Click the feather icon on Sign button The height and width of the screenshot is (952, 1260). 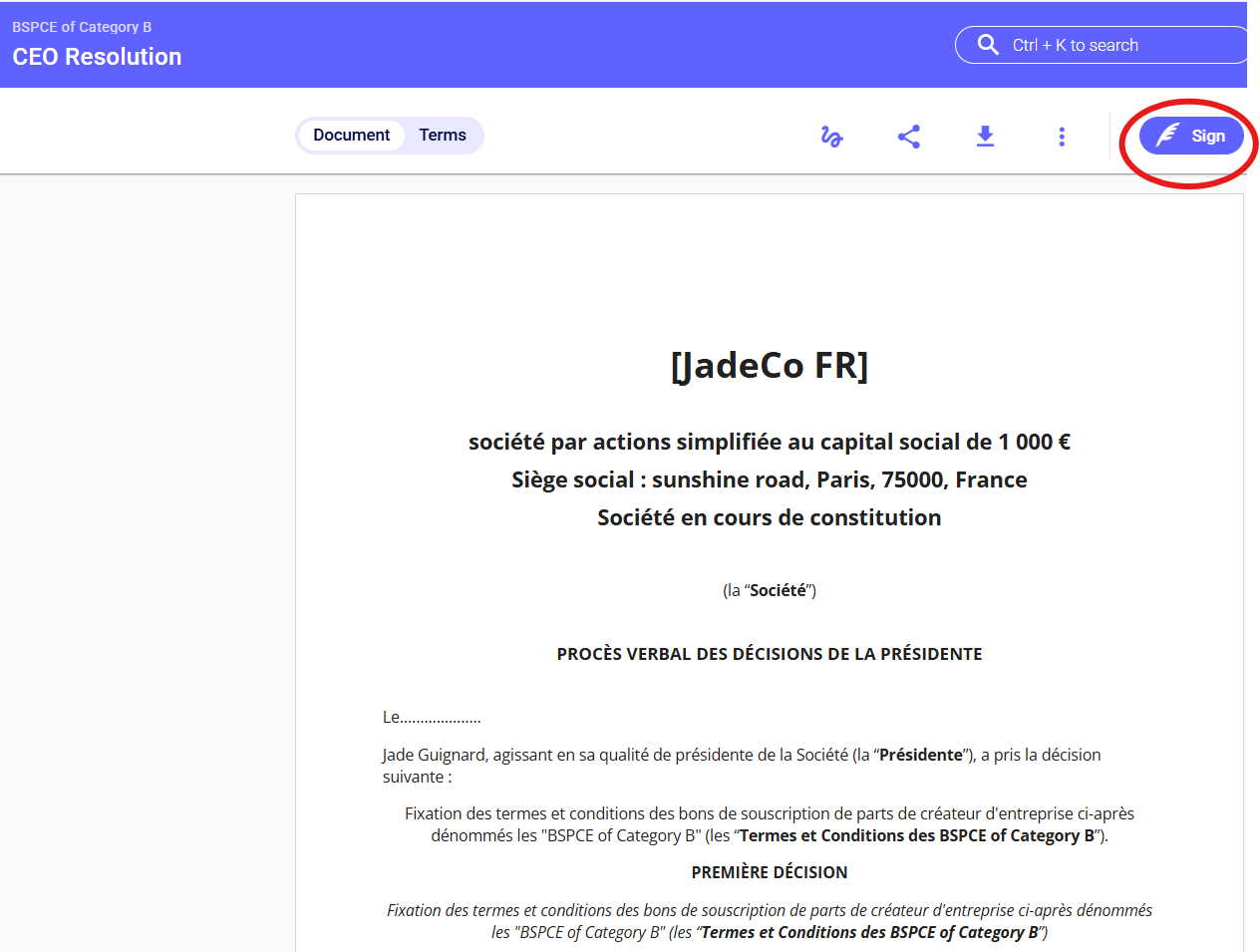(1167, 136)
